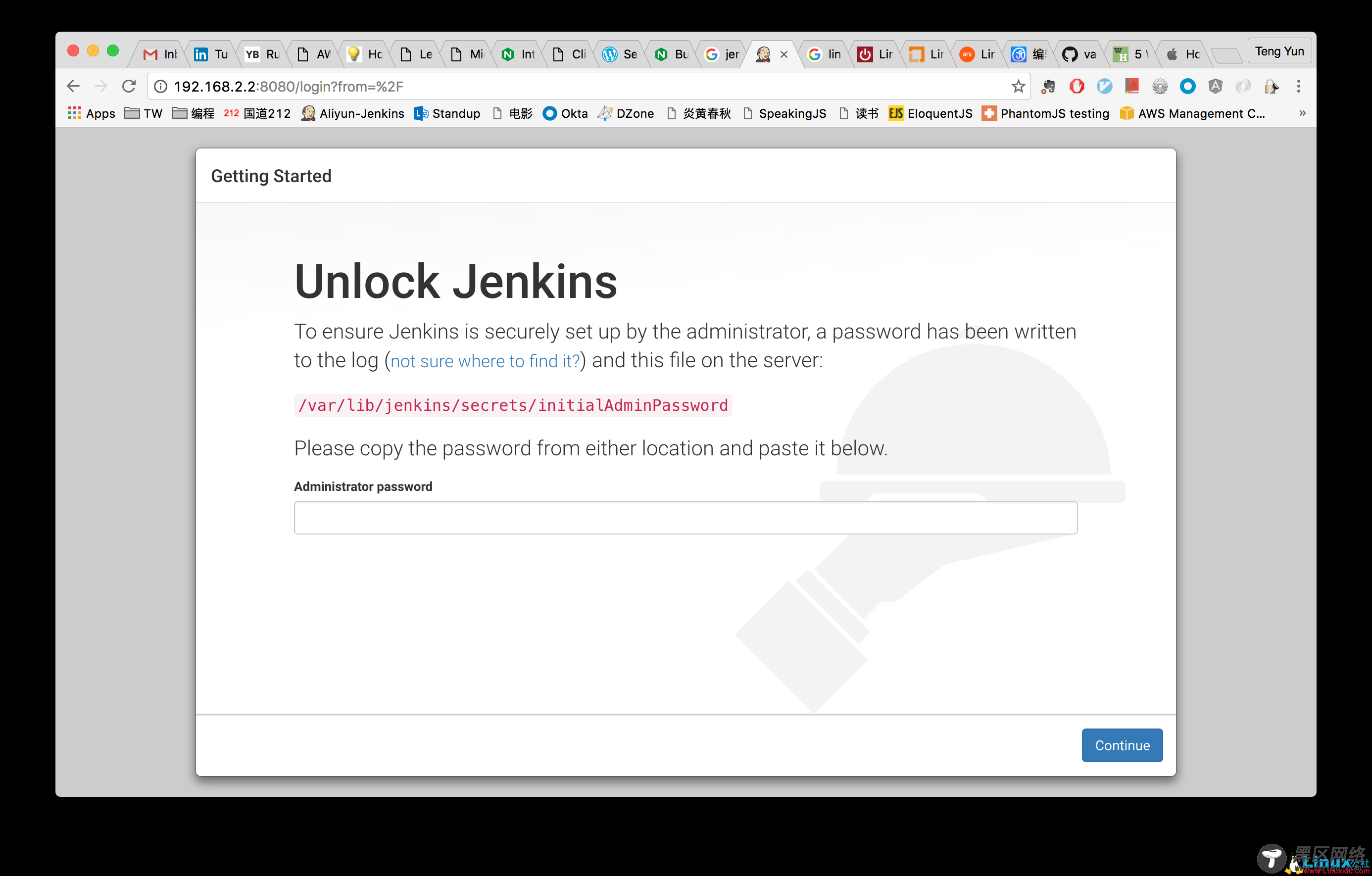The image size is (1372, 876).
Task: Focus the Administrator password field
Action: point(686,517)
